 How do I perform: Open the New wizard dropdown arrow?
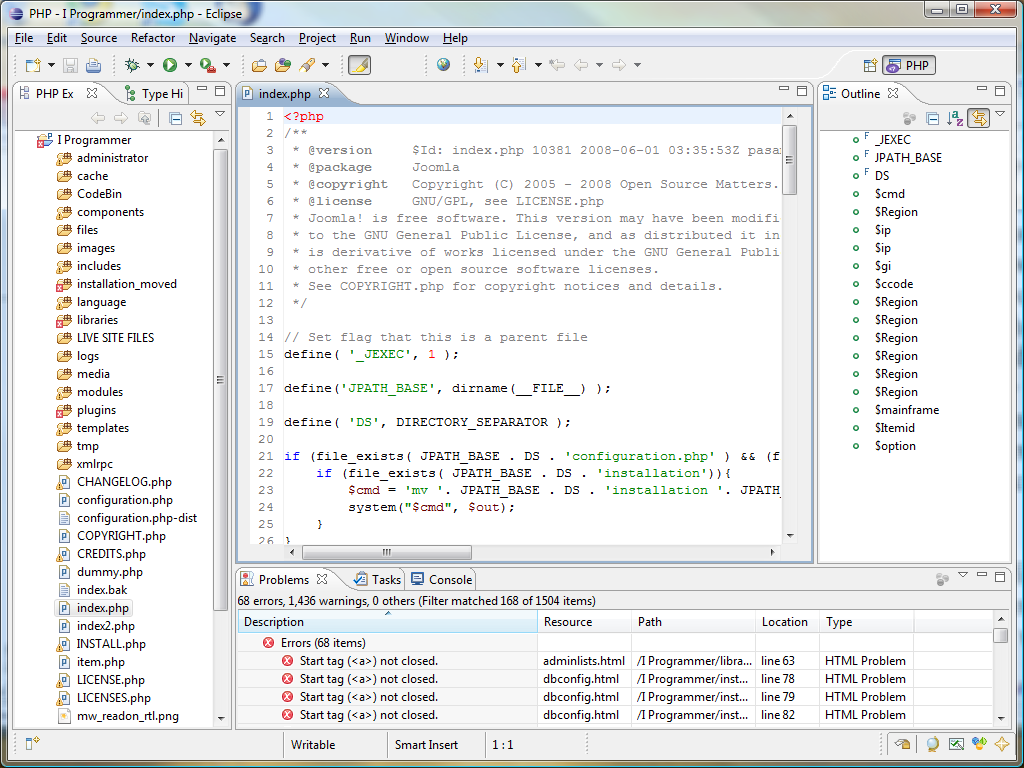pyautogui.click(x=51, y=65)
